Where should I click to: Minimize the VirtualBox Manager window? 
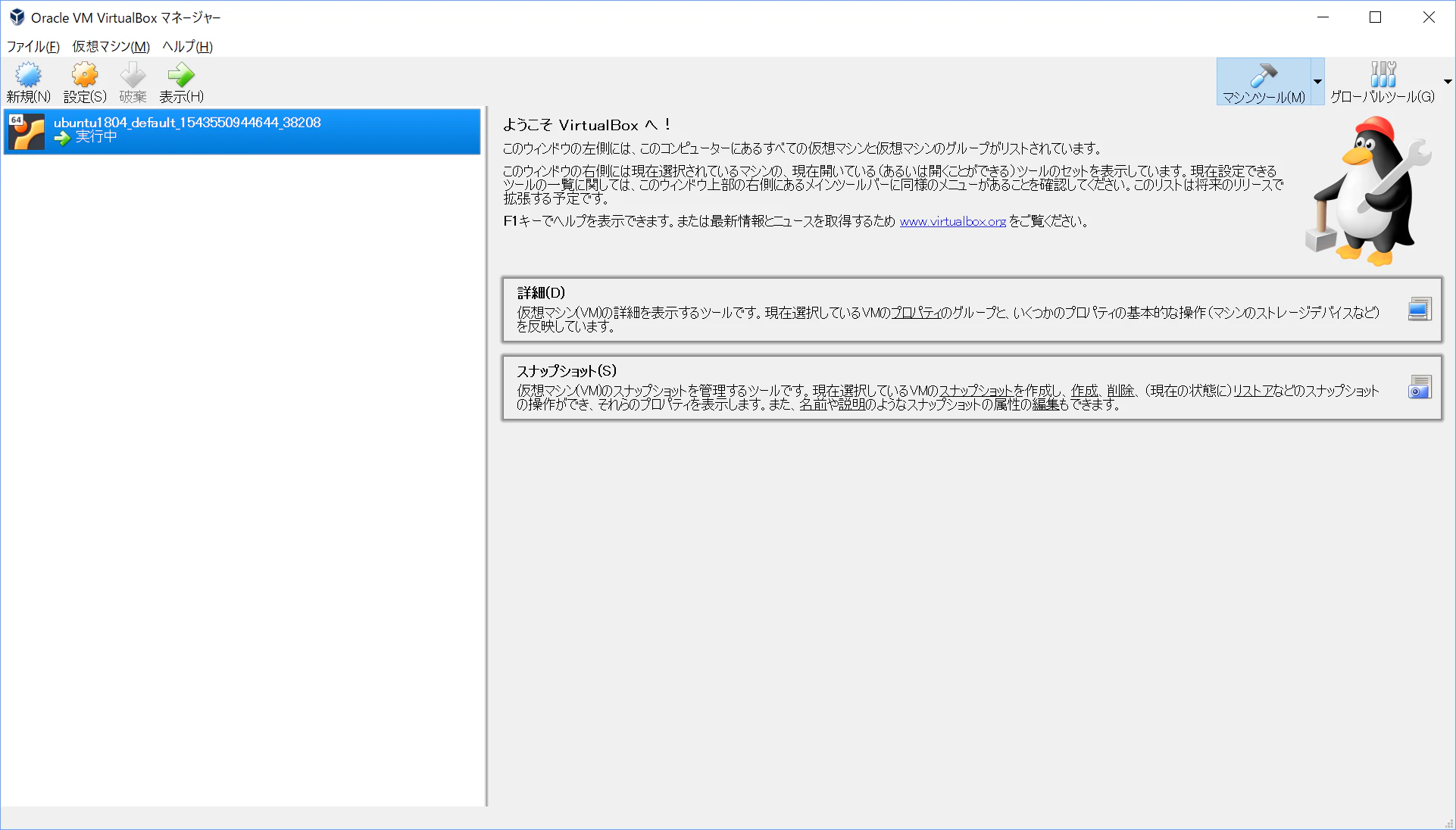1323,17
